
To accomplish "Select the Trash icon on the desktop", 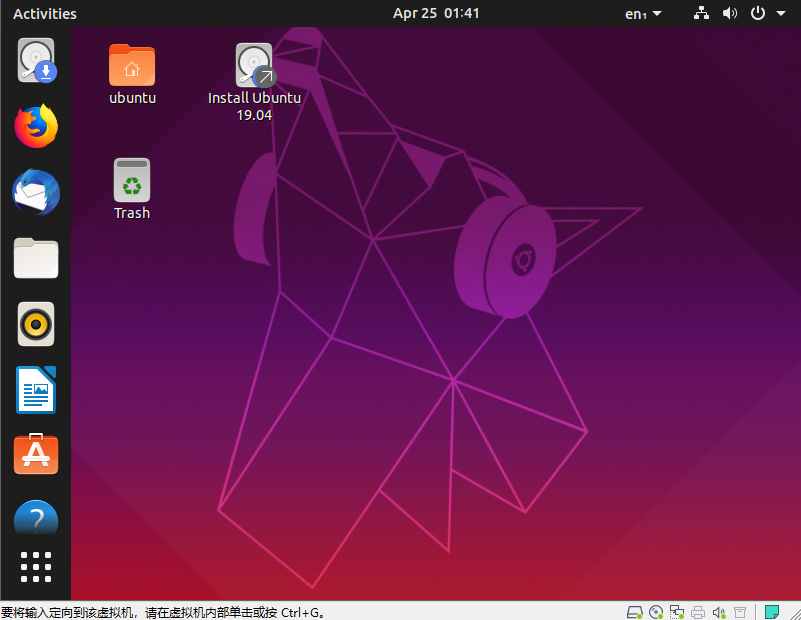I will point(132,189).
